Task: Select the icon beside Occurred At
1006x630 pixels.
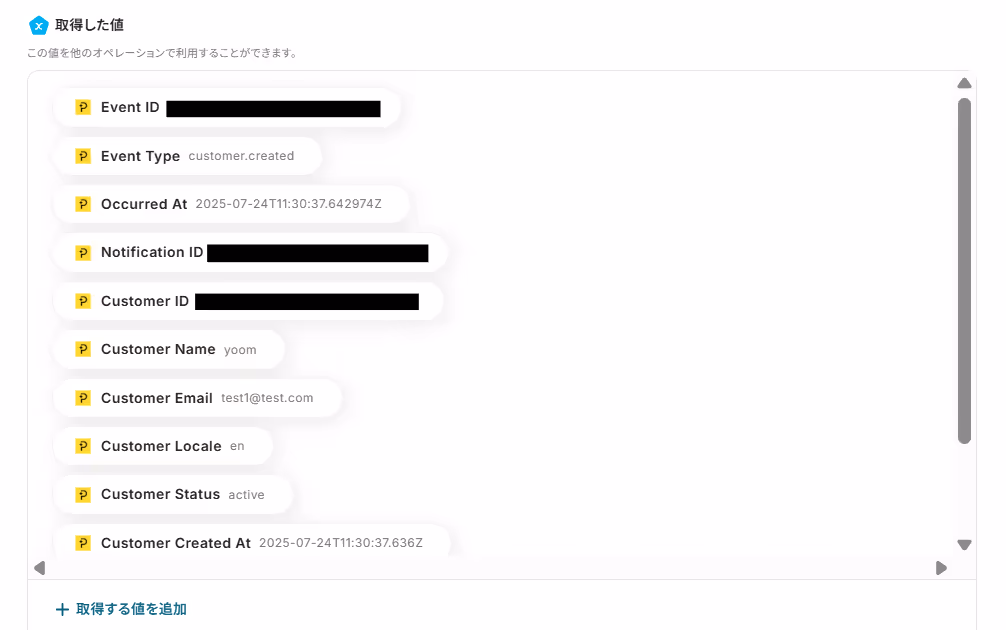Action: pyautogui.click(x=83, y=204)
